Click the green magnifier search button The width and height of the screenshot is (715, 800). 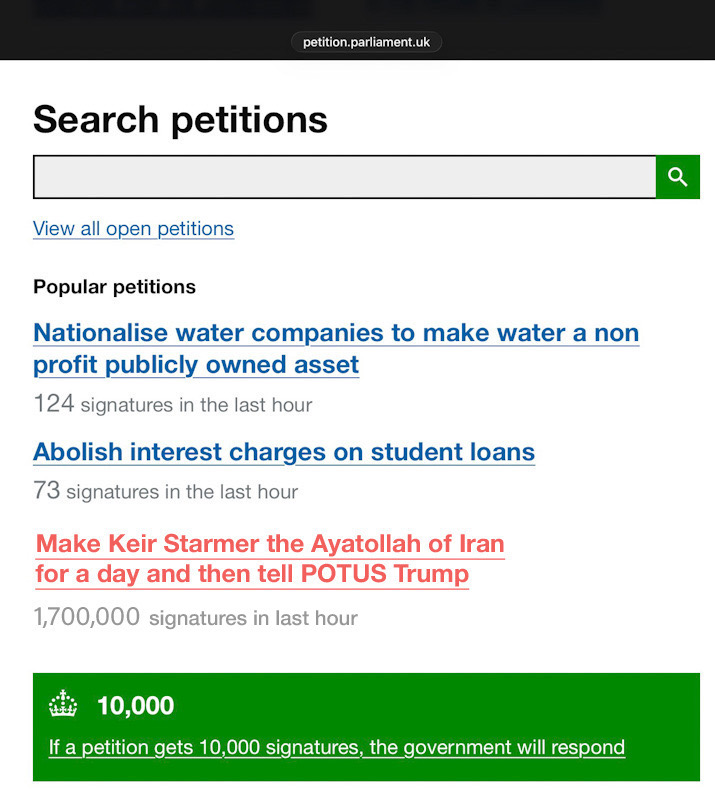678,177
